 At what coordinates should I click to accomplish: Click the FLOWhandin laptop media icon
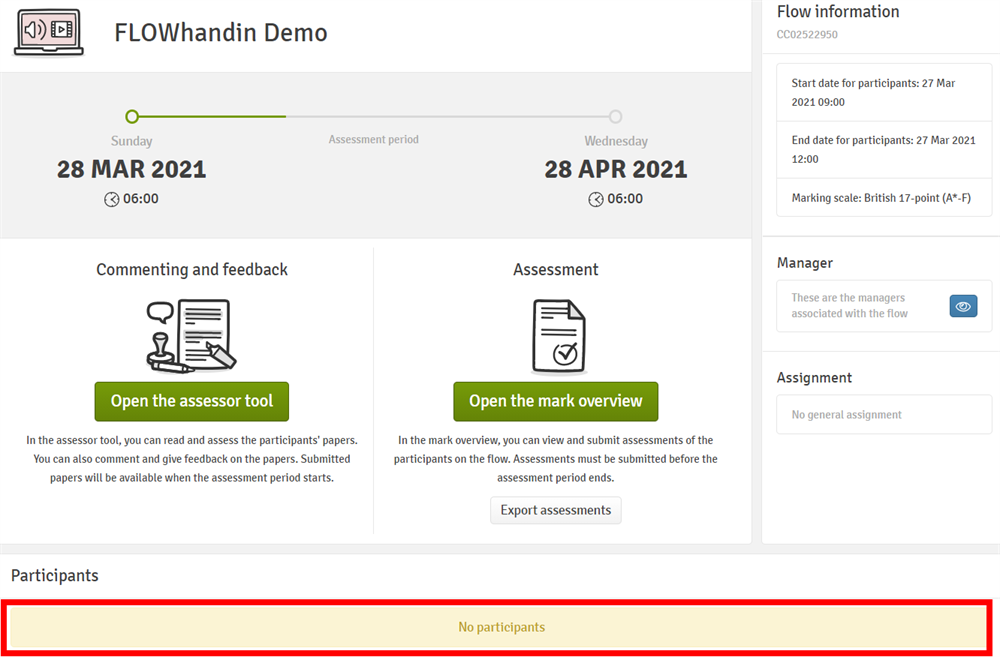coord(49,31)
